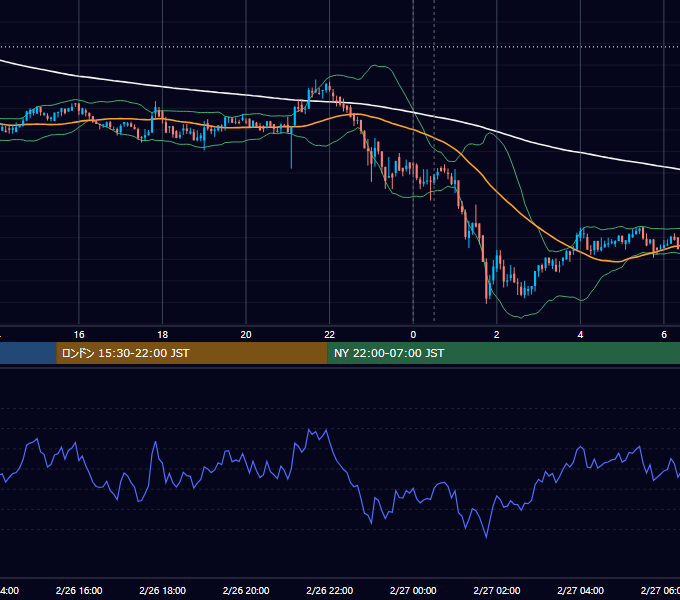Click the 0 hour label on price chart

(413, 335)
